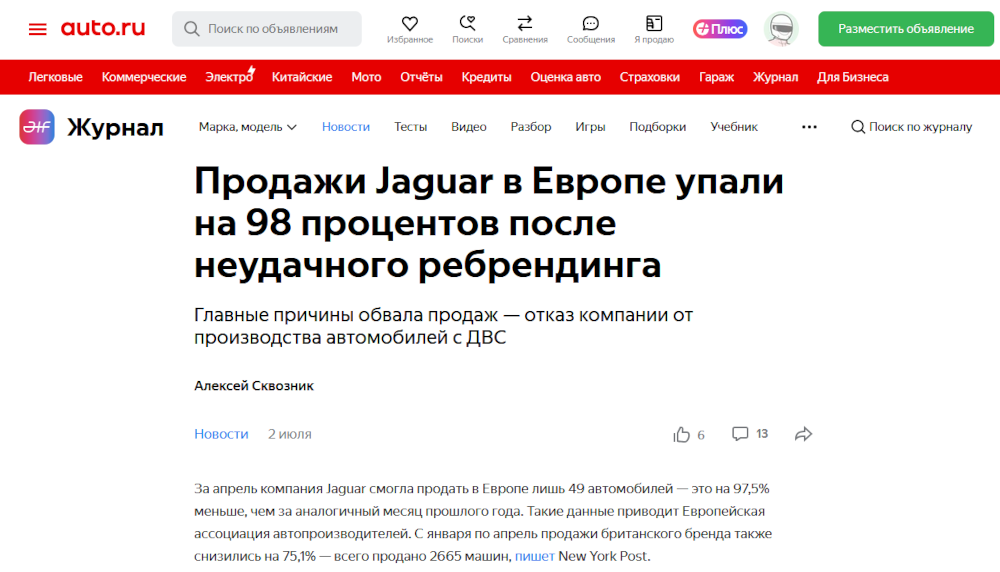The width and height of the screenshot is (1000, 572).
Task: Click the article headline Продажи Jaguar в Европе
Action: (x=489, y=223)
